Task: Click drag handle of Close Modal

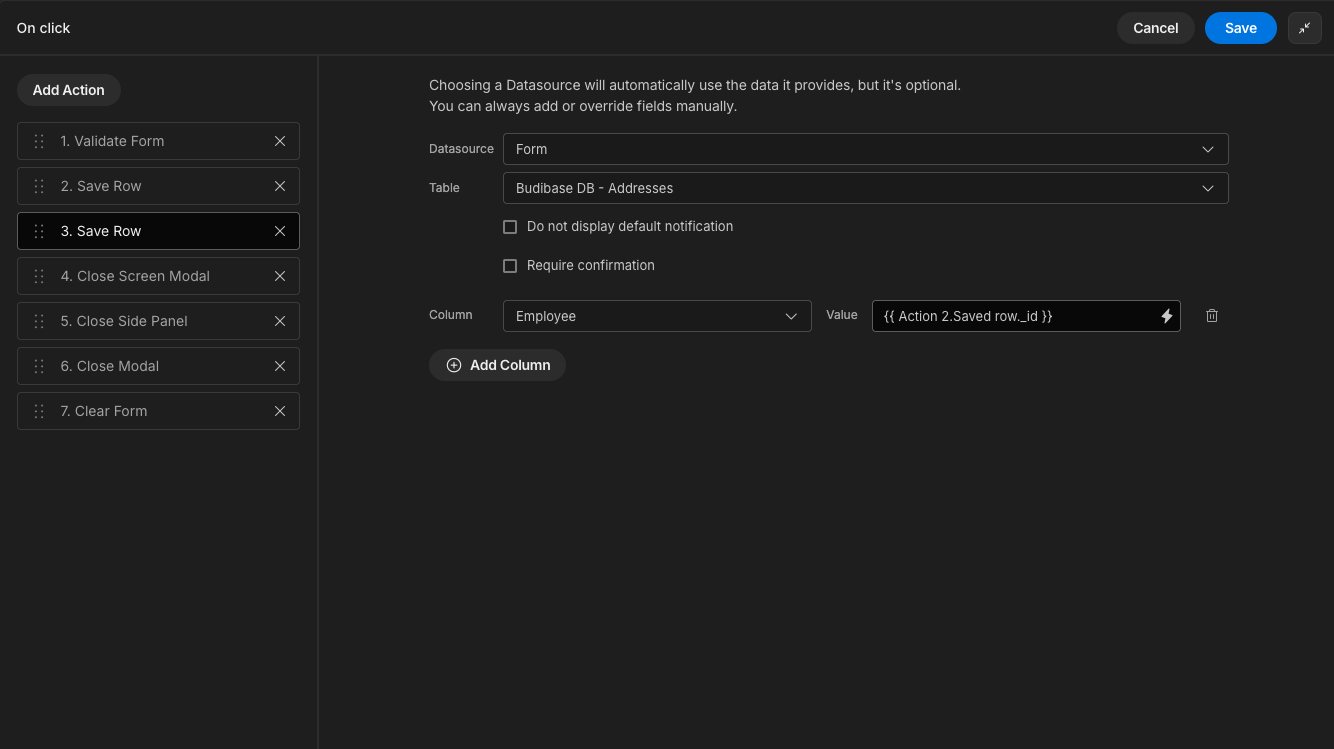Action: (x=39, y=366)
